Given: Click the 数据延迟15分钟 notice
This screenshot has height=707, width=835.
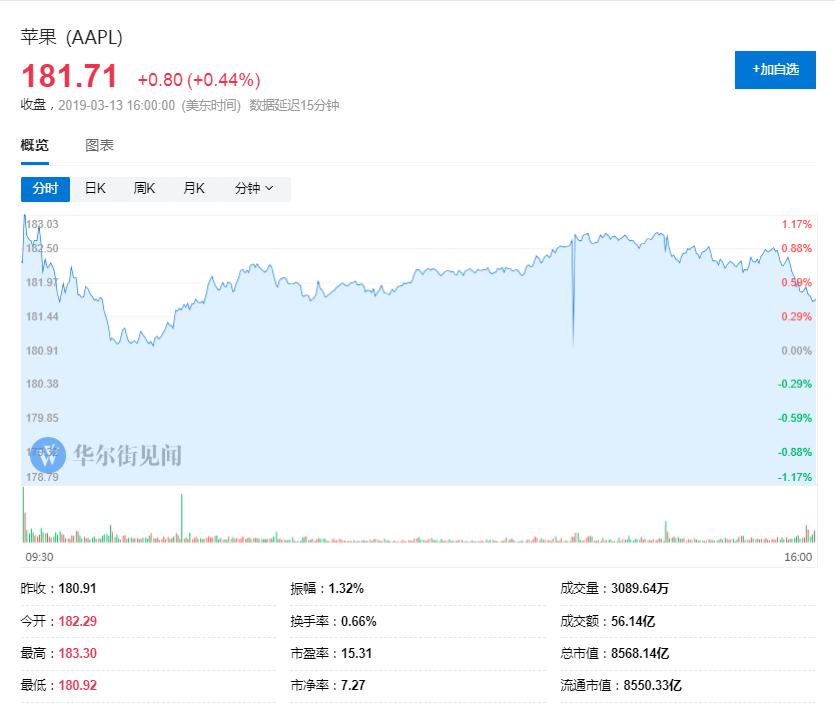Looking at the screenshot, I should pos(294,105).
